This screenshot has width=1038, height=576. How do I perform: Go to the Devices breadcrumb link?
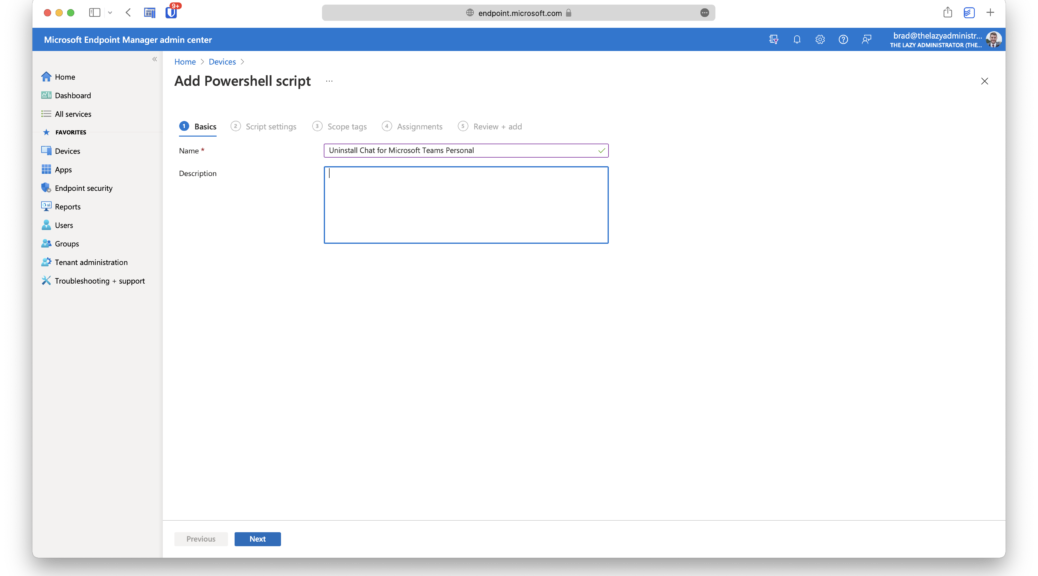coord(222,62)
